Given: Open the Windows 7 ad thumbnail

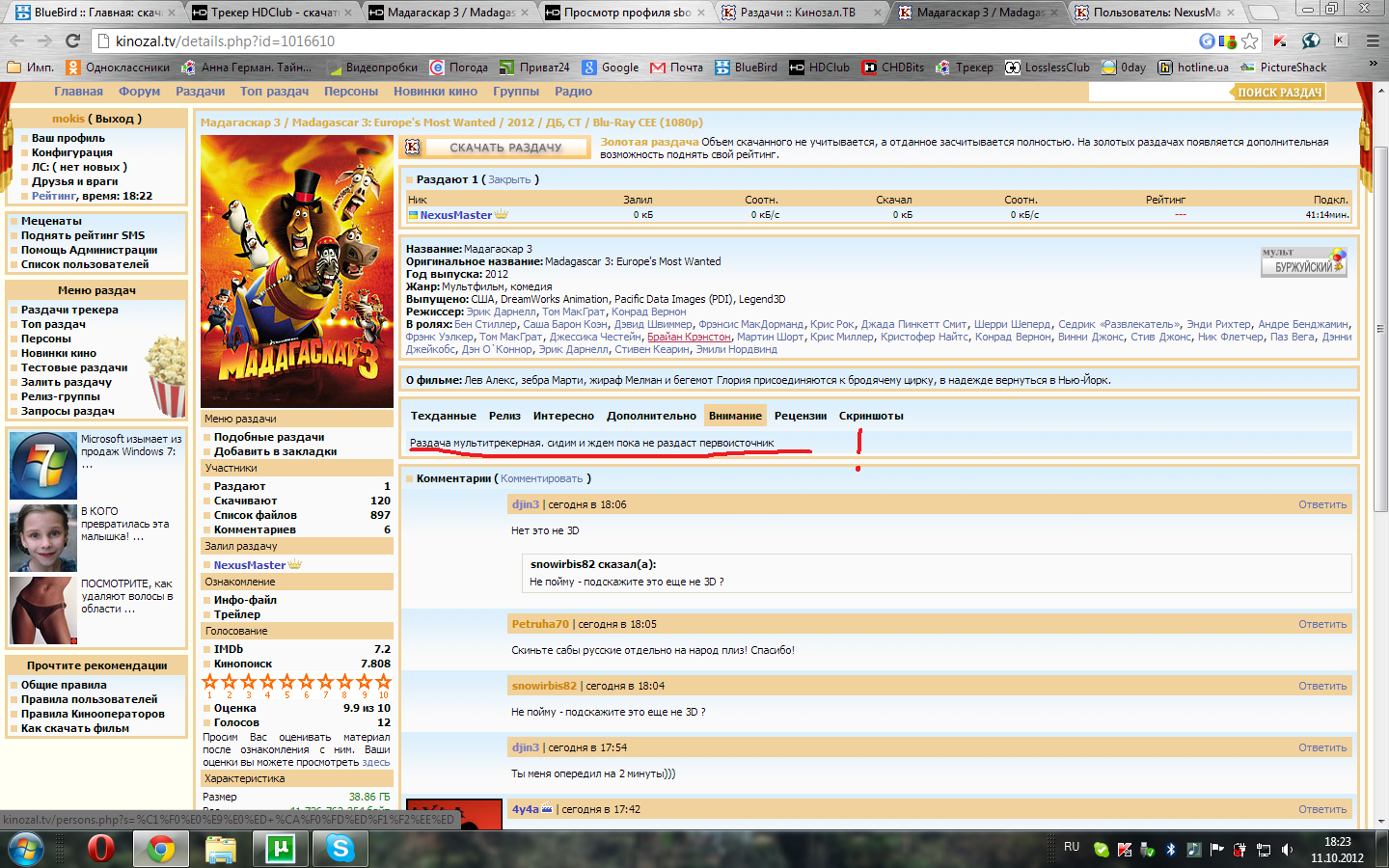Looking at the screenshot, I should [x=42, y=465].
